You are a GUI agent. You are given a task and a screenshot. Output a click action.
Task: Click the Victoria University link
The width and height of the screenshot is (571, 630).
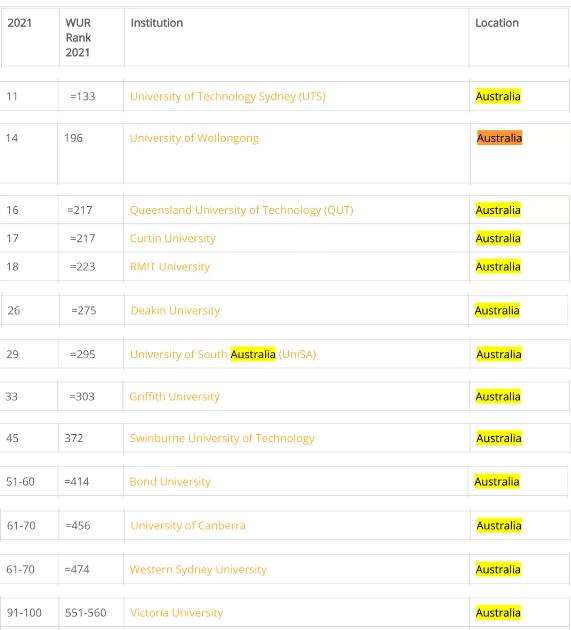(176, 613)
